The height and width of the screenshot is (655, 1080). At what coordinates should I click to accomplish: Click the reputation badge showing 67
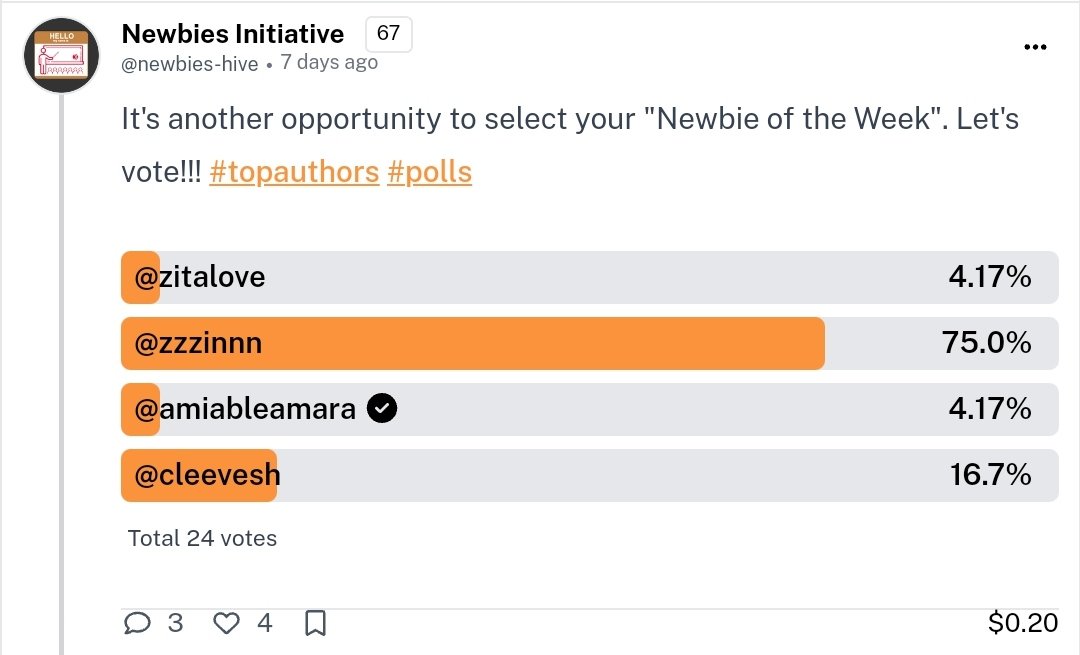[388, 34]
